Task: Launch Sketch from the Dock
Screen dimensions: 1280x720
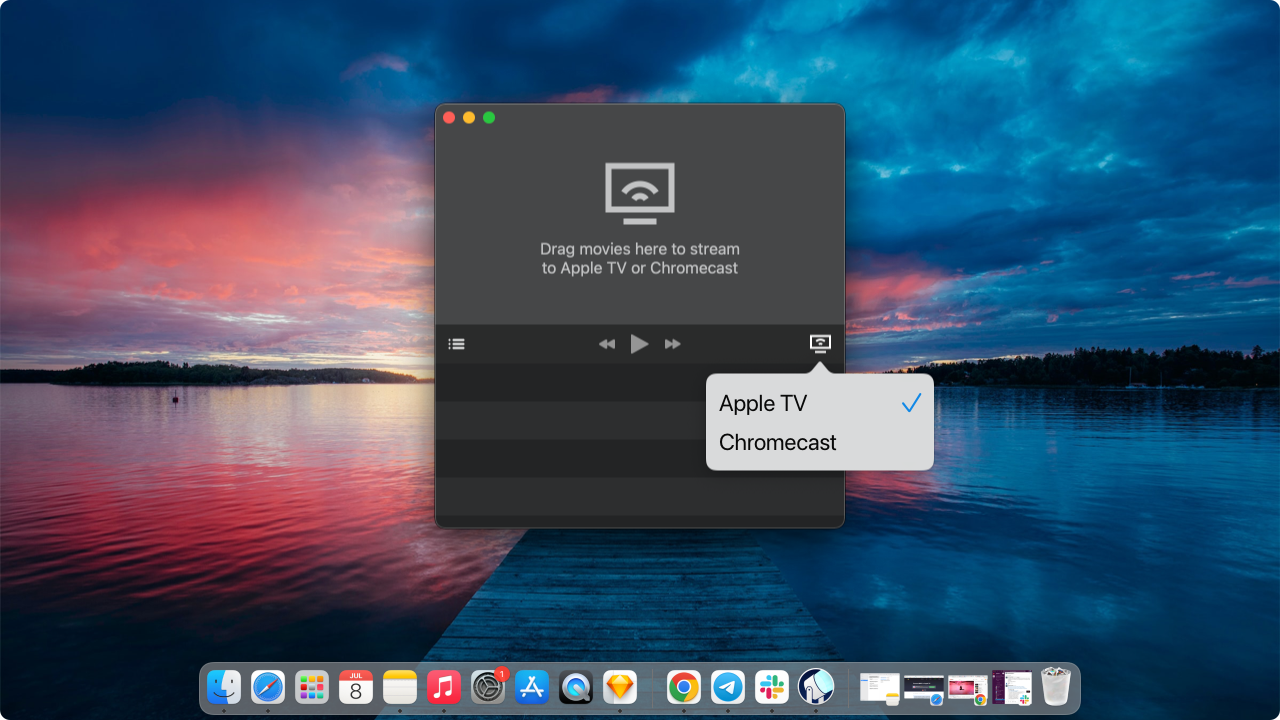Action: pyautogui.click(x=620, y=687)
